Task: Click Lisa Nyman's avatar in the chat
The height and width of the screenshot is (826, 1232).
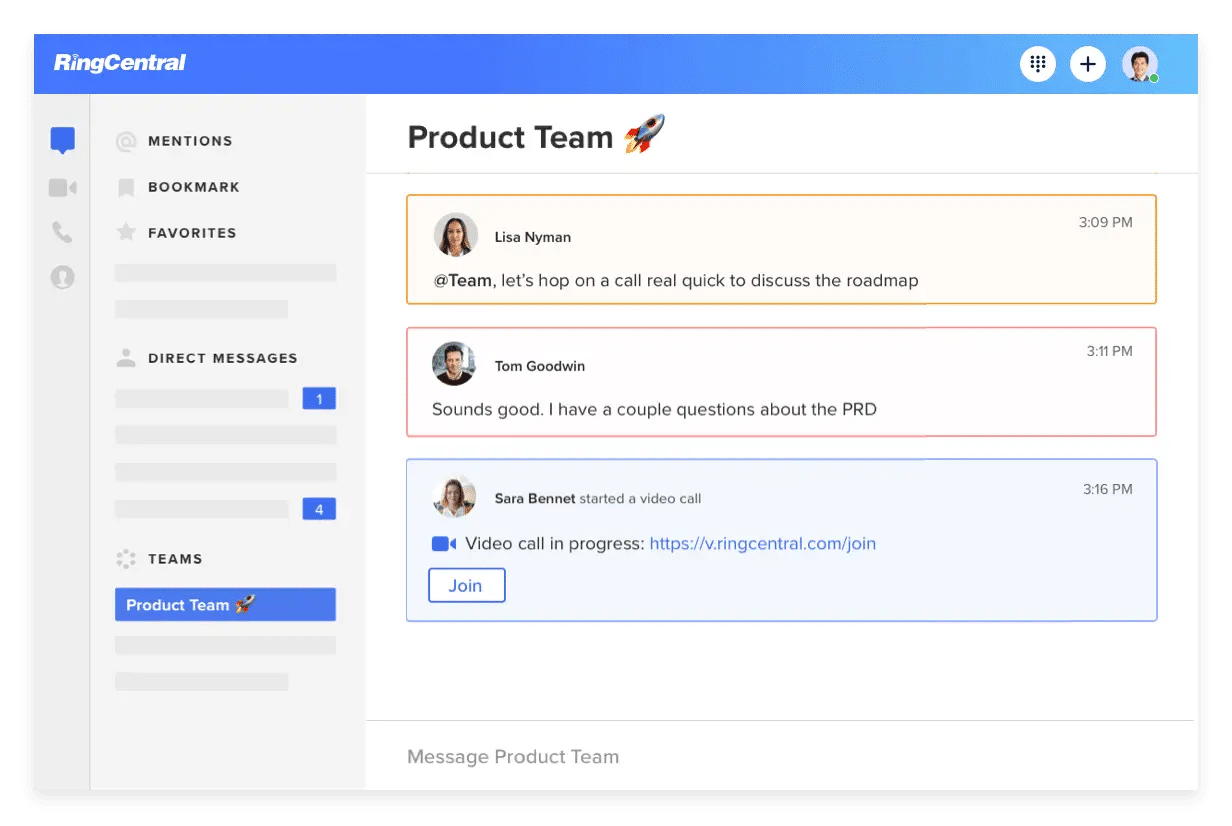Action: click(455, 235)
